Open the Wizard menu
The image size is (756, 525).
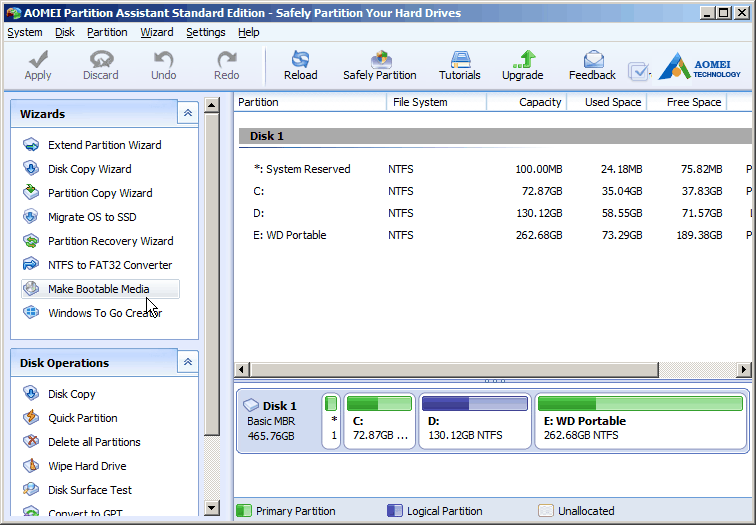click(x=157, y=32)
